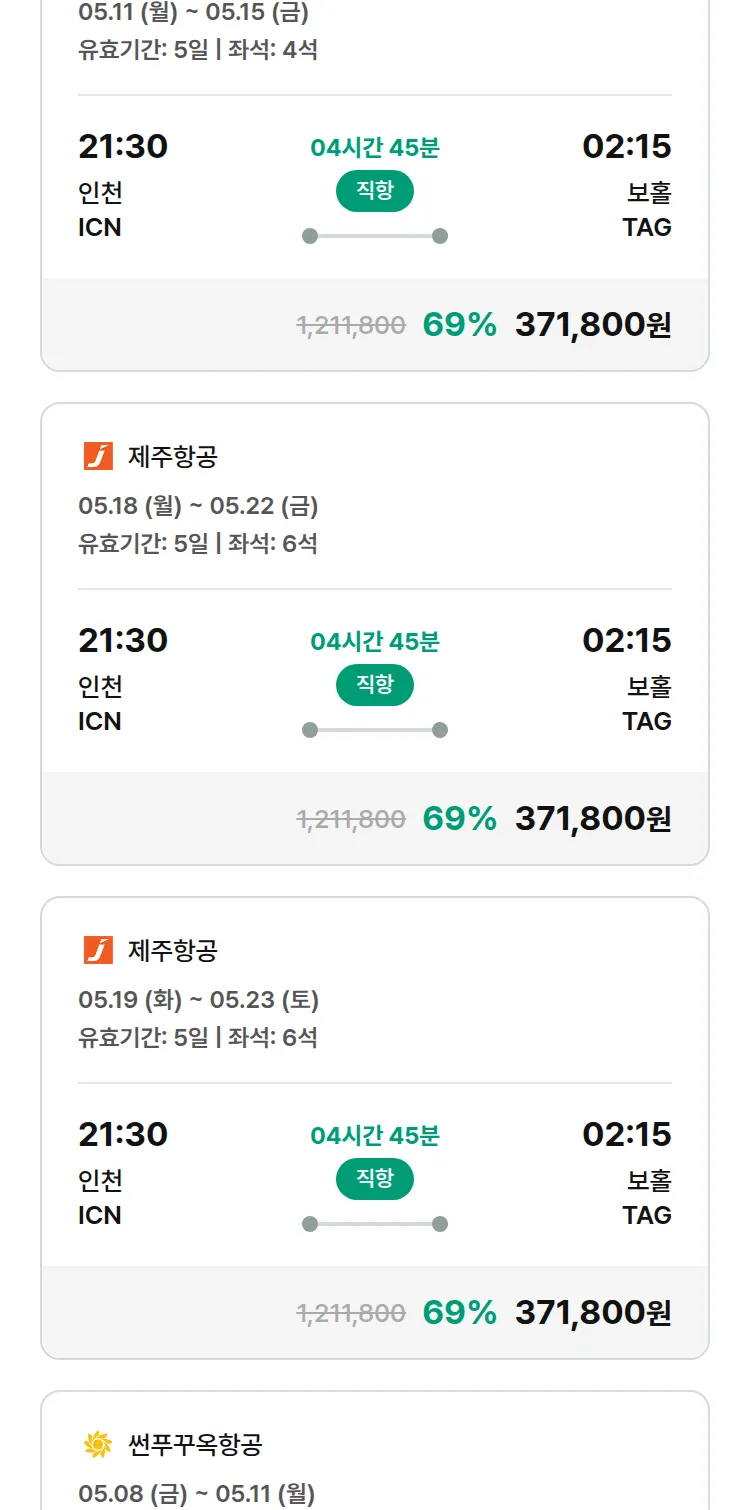Click the route line under 직항 in the 05.19 card
The image size is (750, 1510).
375,1224
